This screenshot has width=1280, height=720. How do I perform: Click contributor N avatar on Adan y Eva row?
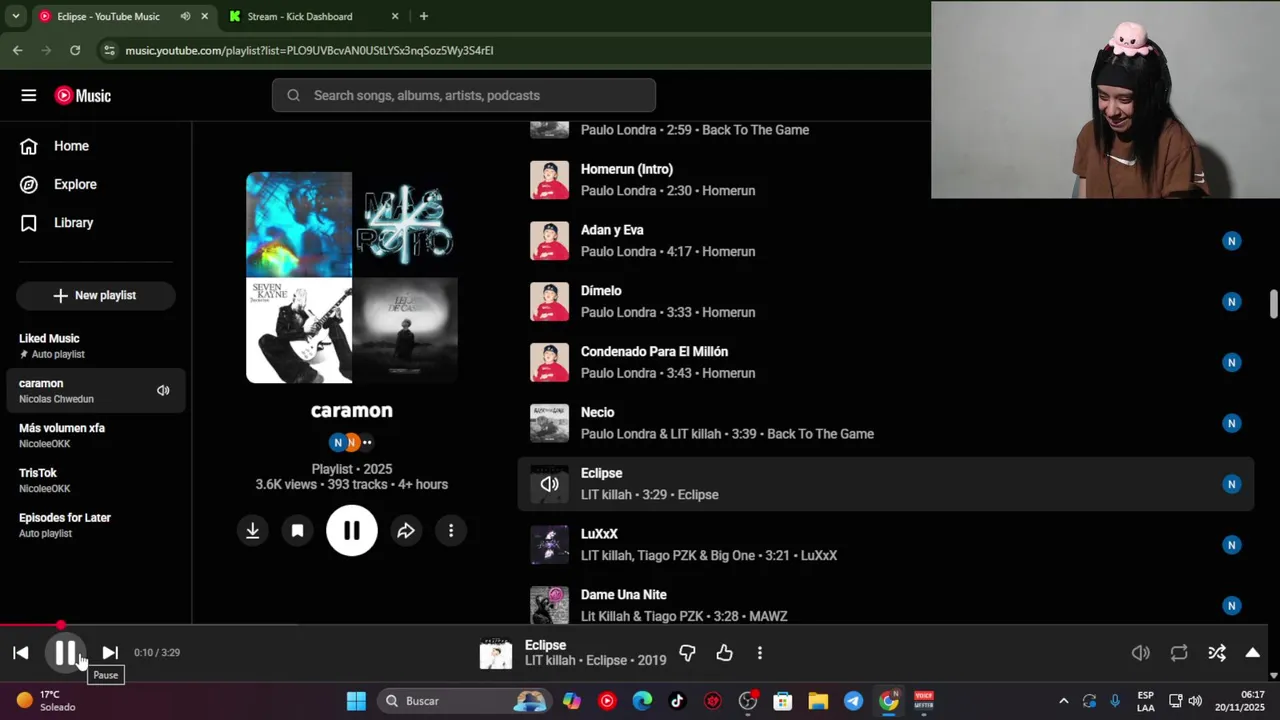1231,241
